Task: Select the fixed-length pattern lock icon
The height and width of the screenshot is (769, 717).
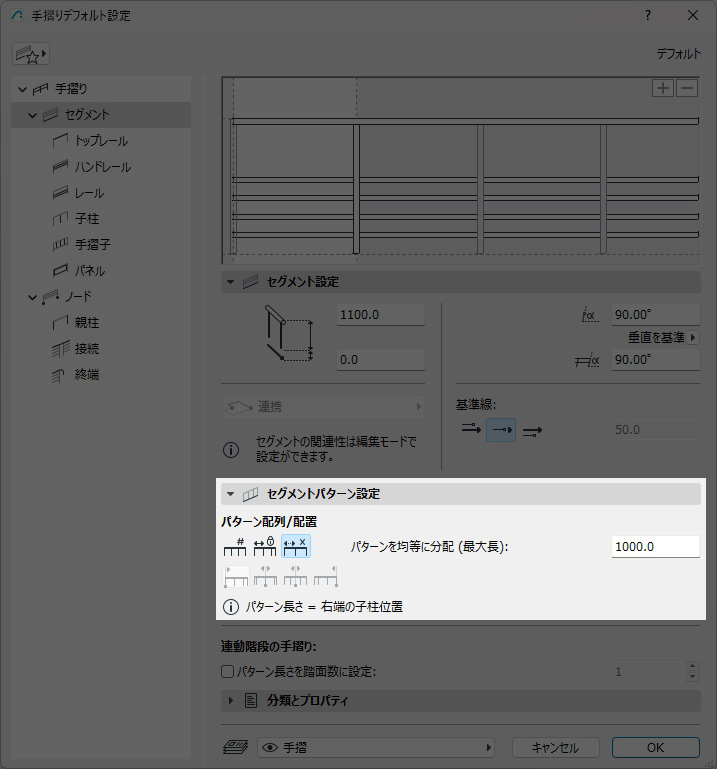Action: pos(265,546)
